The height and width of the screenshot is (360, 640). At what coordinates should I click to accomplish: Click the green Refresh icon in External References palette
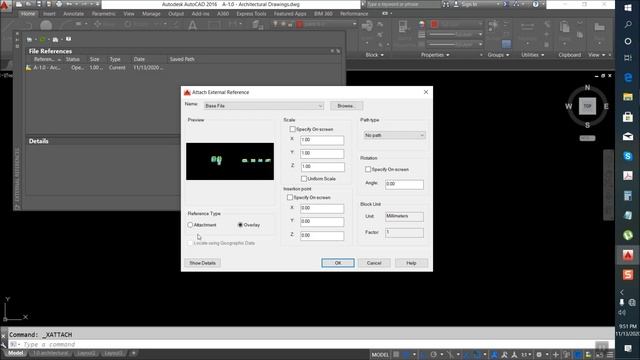pos(42,40)
